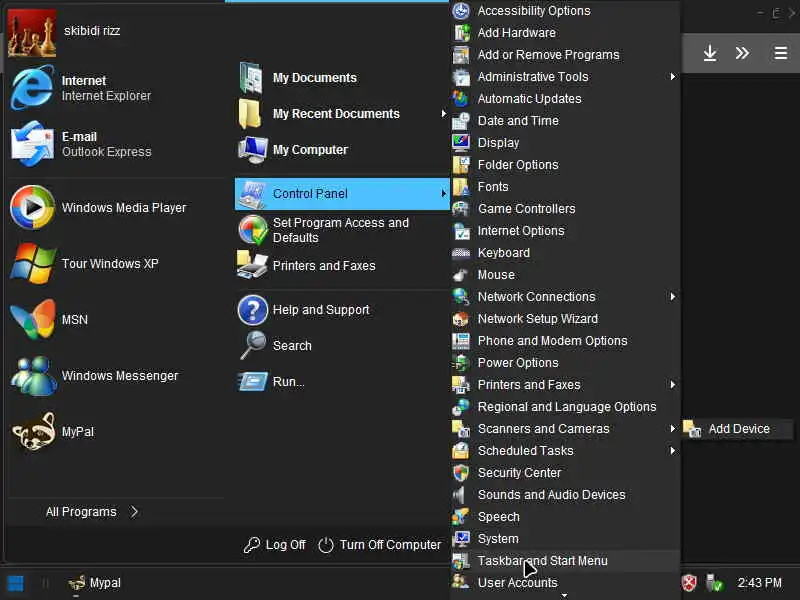Expand All Programs list

pos(92,512)
